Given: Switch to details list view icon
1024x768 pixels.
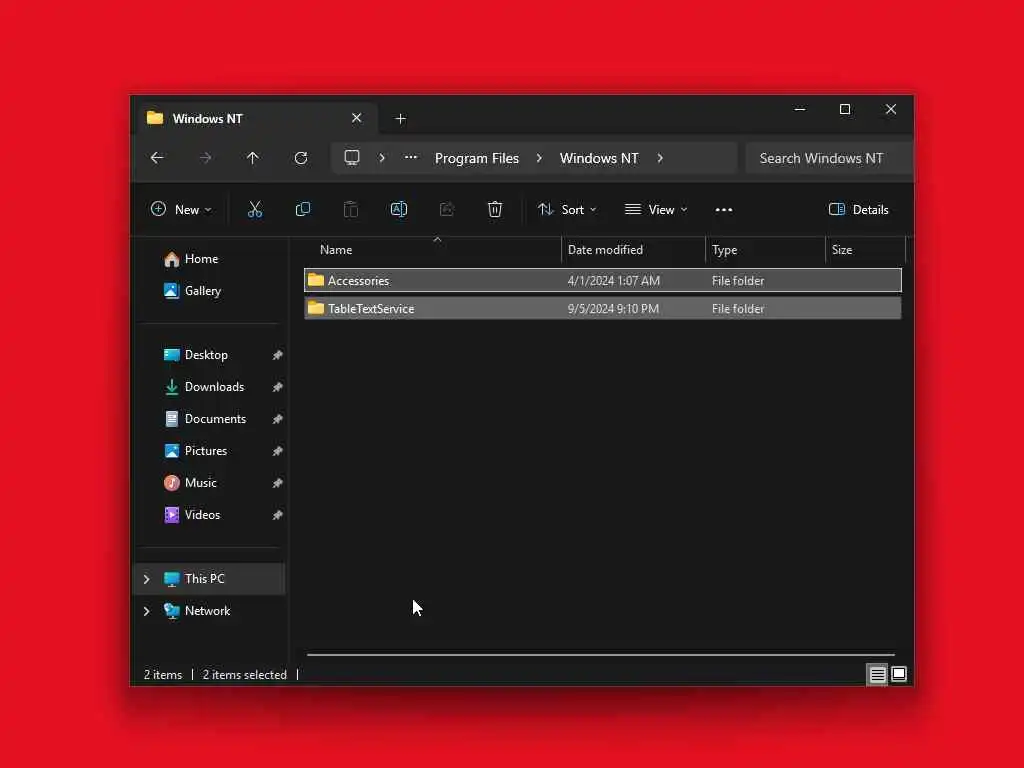Looking at the screenshot, I should point(877,674).
